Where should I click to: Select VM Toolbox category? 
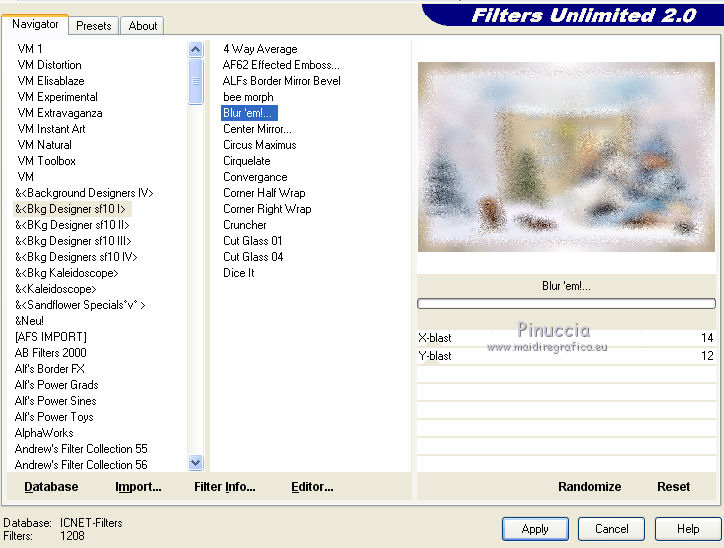(47, 161)
